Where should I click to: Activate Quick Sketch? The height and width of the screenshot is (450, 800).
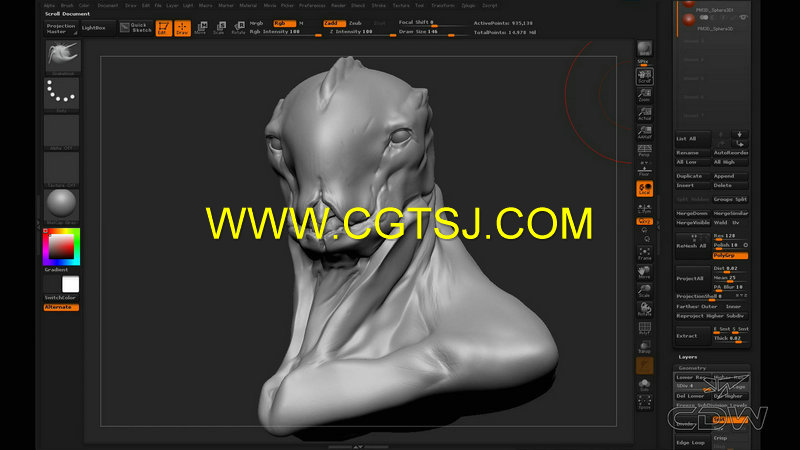136,28
